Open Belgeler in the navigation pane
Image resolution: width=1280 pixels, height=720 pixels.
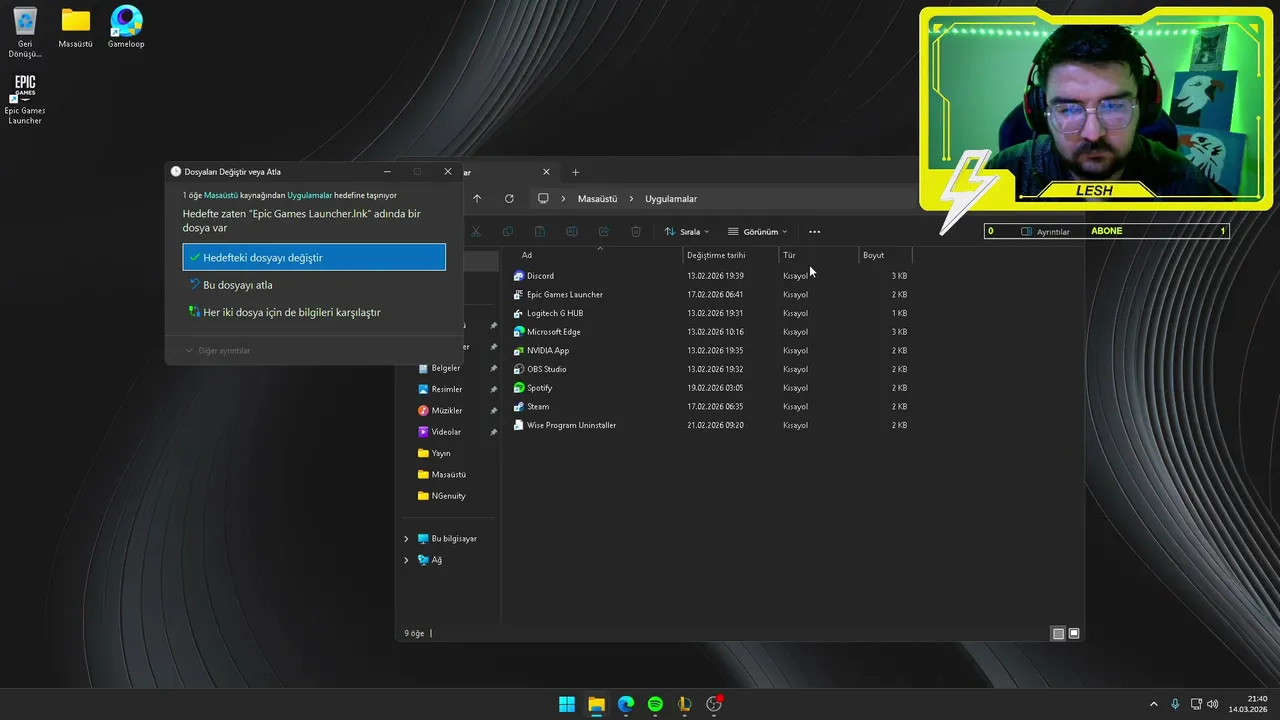coord(446,368)
